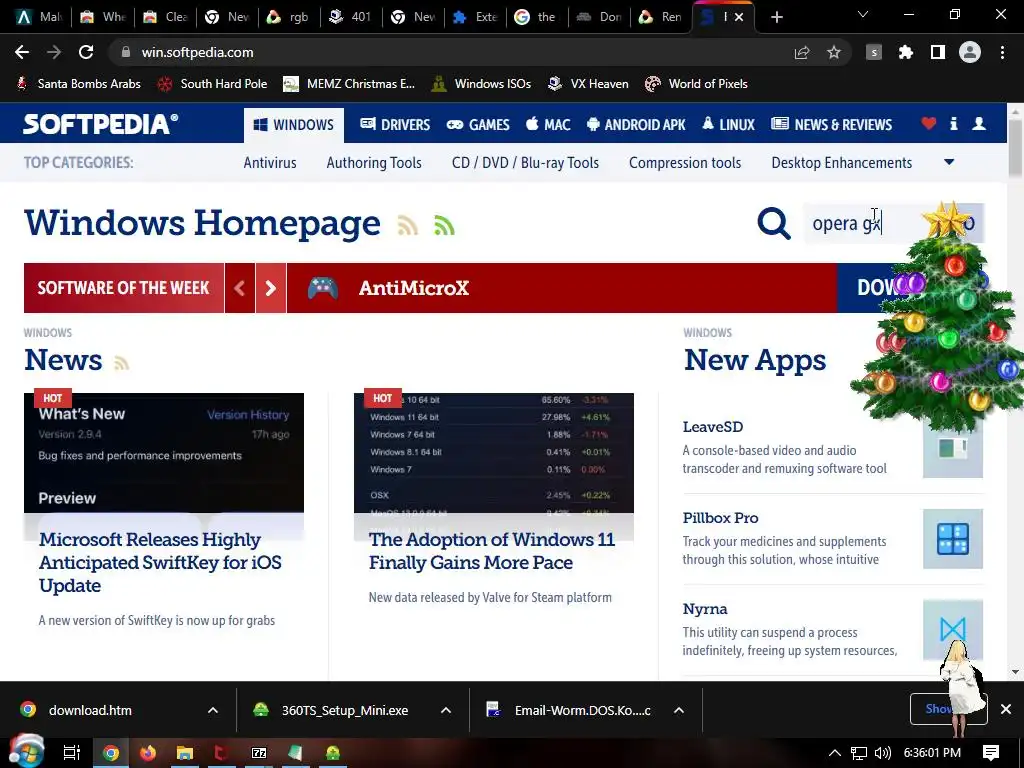Expand more top categories dropdown arrow
Viewport: 1024px width, 768px height.
949,162
